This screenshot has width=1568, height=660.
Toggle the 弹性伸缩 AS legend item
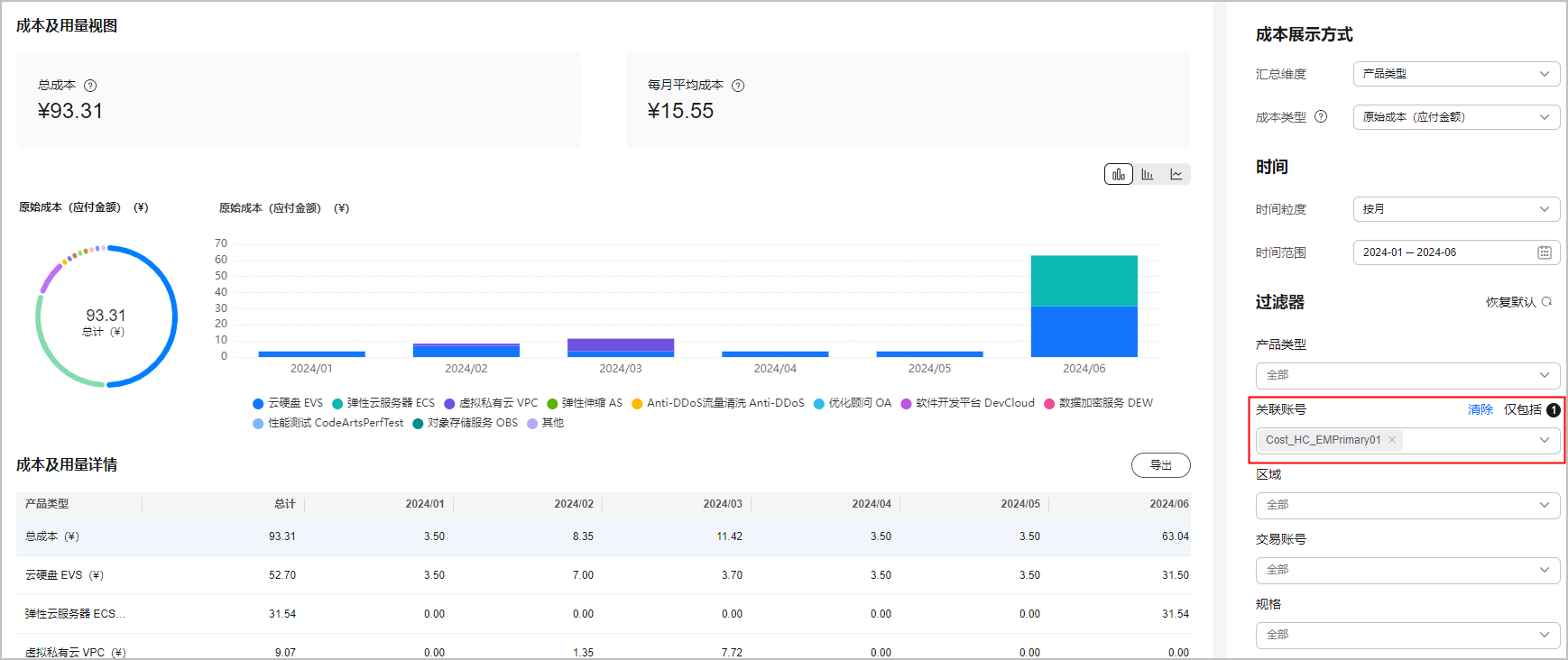[585, 403]
